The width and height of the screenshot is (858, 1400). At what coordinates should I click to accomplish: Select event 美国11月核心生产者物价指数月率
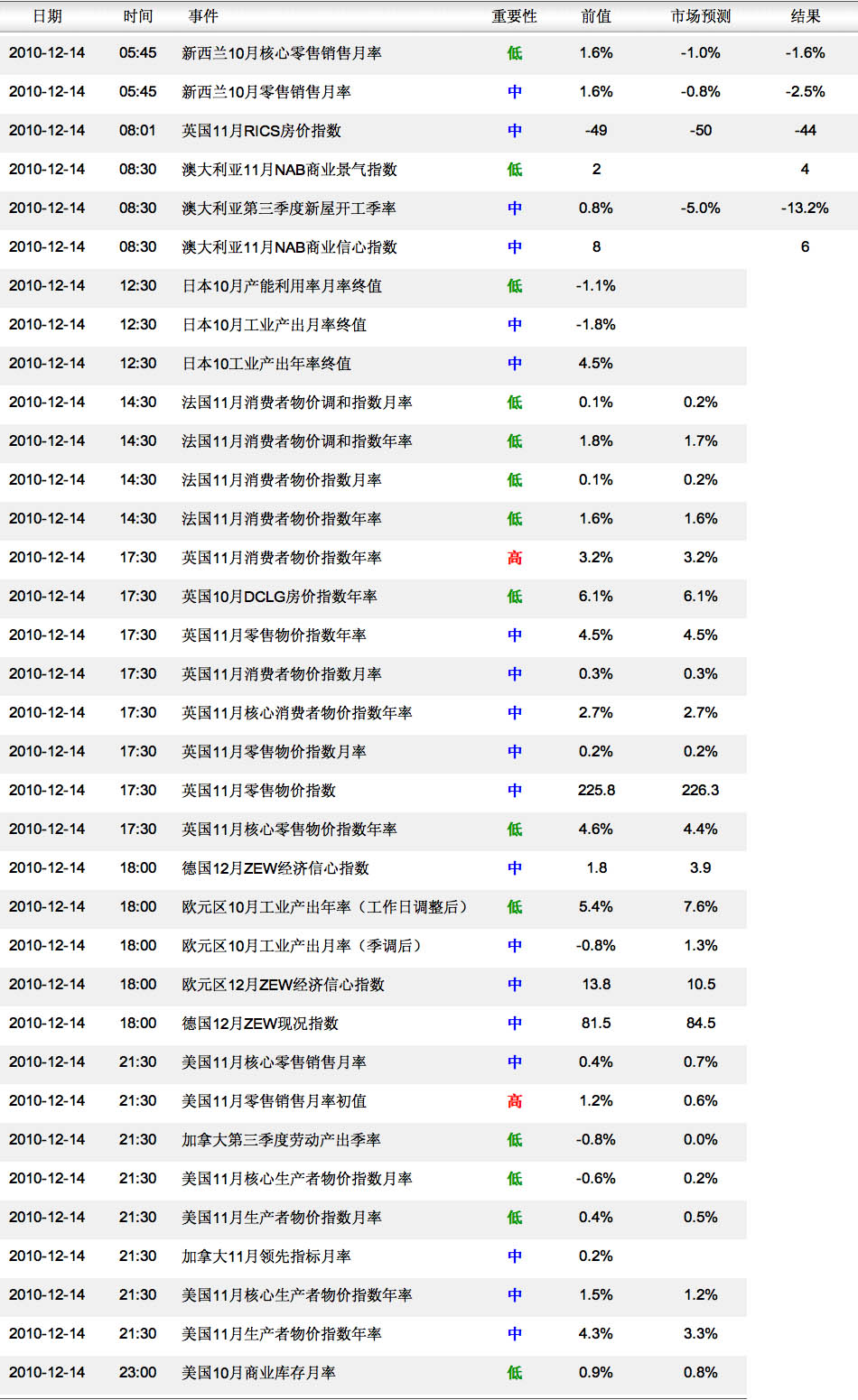[297, 1179]
